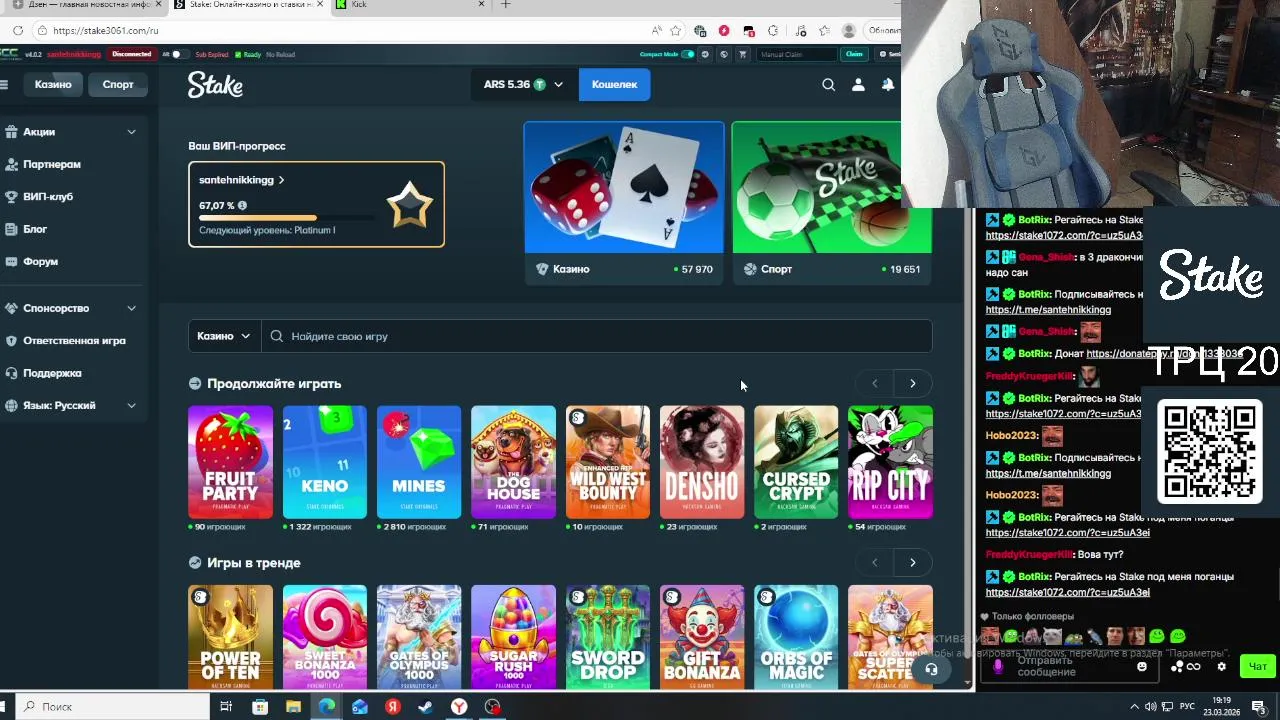Screen dimensions: 1280x720
Task: Expand the Акции sidebar section
Action: (131, 132)
